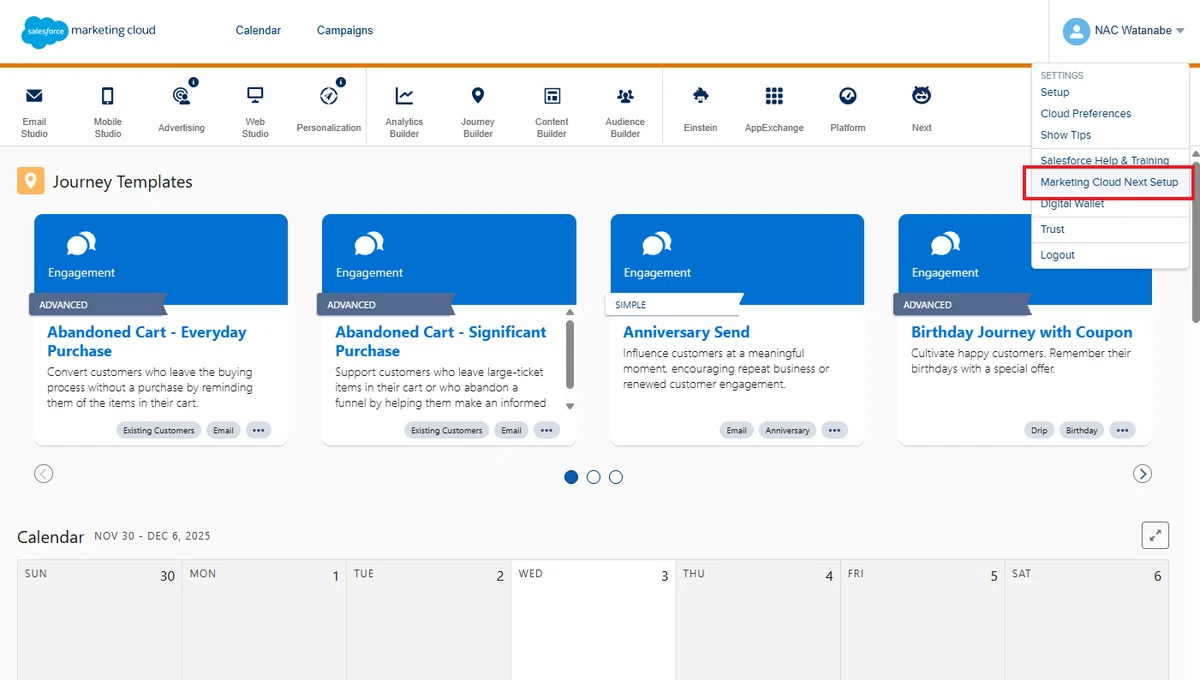Open Abandoned Cart - Significant Purchase template
Screen dimensions: 1200x680
coord(441,342)
